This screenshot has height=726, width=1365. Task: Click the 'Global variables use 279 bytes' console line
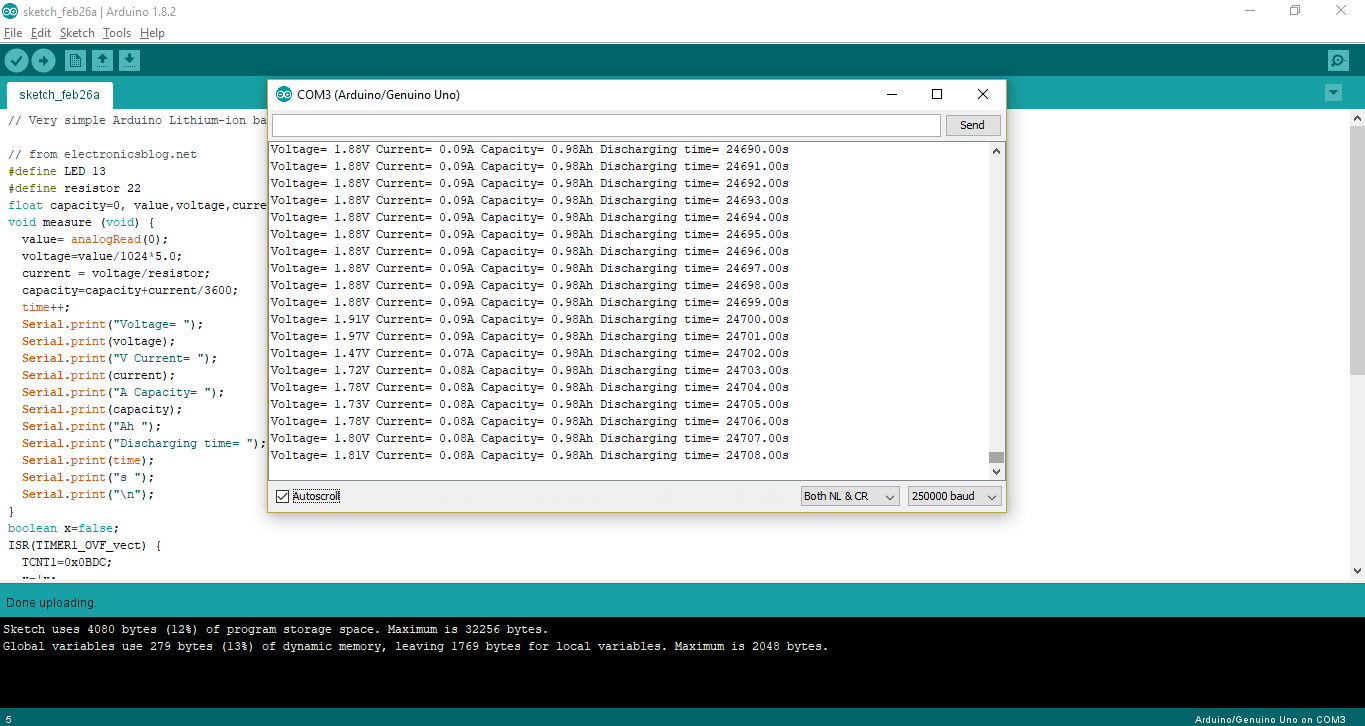point(415,646)
